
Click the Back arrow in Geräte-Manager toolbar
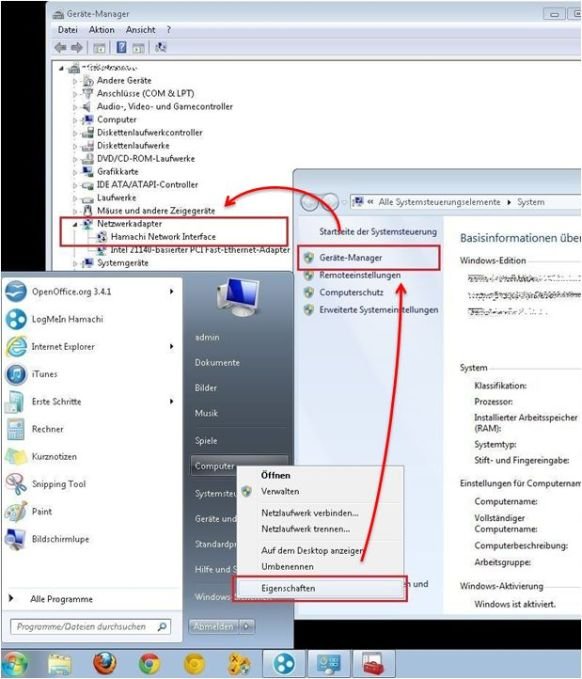60,48
